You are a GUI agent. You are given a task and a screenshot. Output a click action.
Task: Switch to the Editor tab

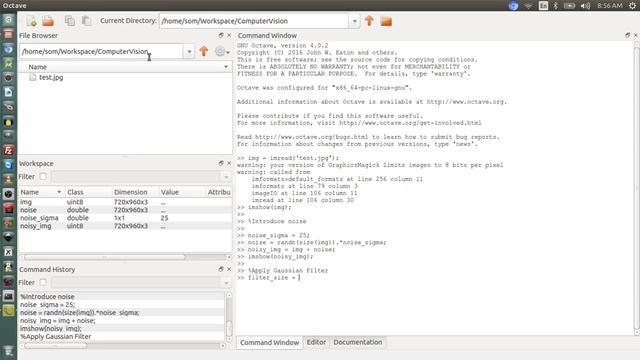pos(316,342)
